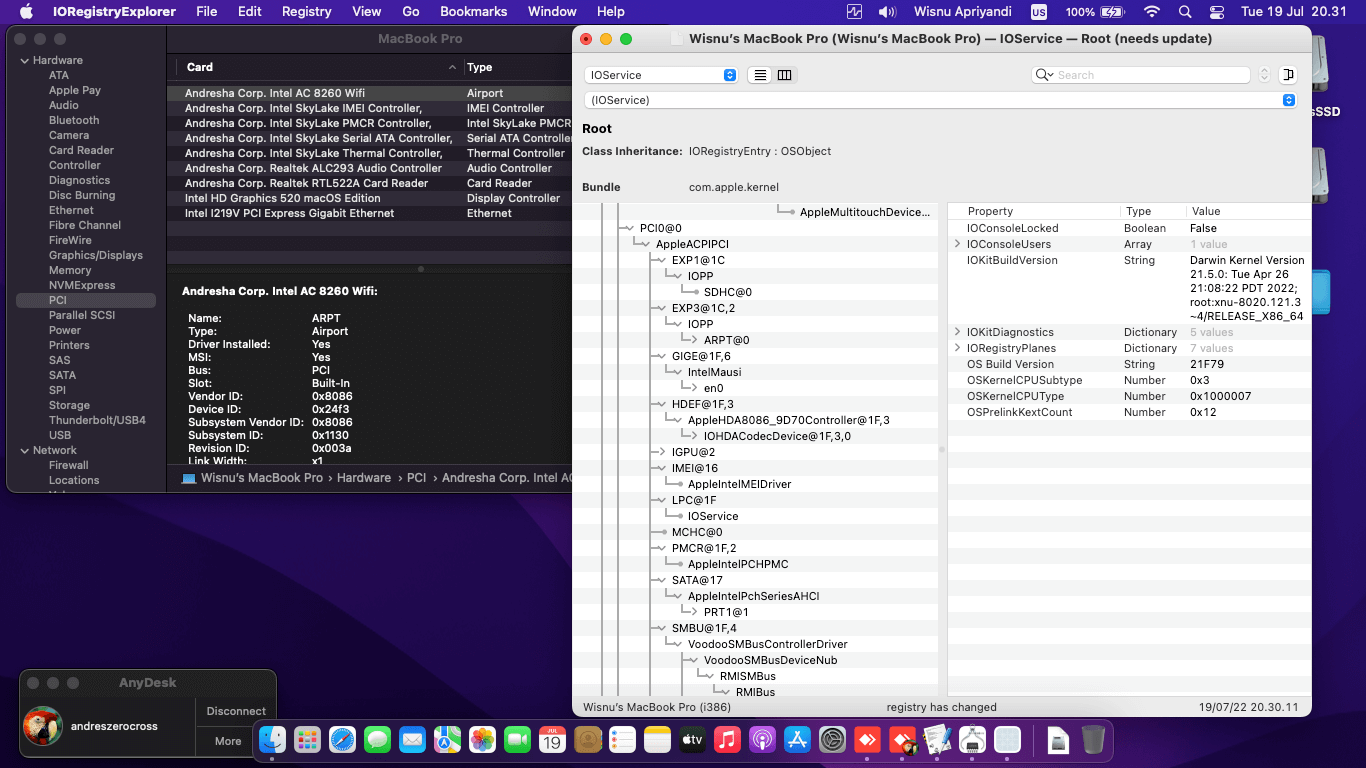Collapse the PCI0@0 tree node

[x=627, y=228]
